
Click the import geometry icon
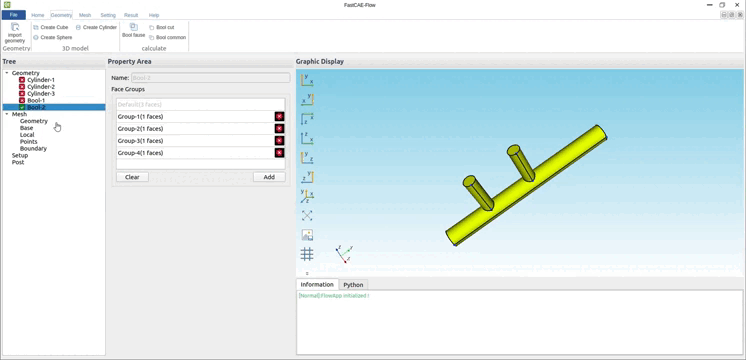15,27
